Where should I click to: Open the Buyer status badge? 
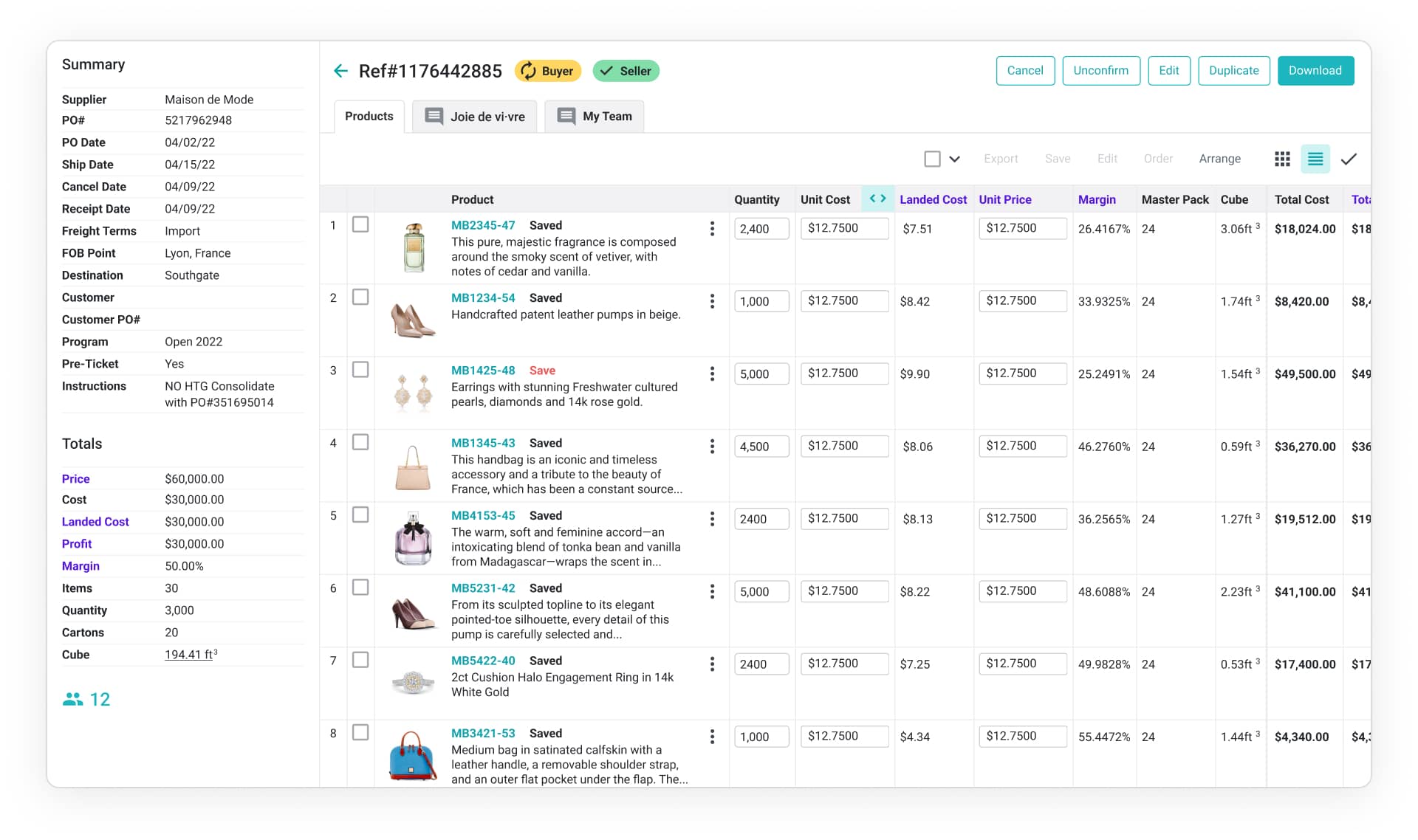click(x=547, y=71)
